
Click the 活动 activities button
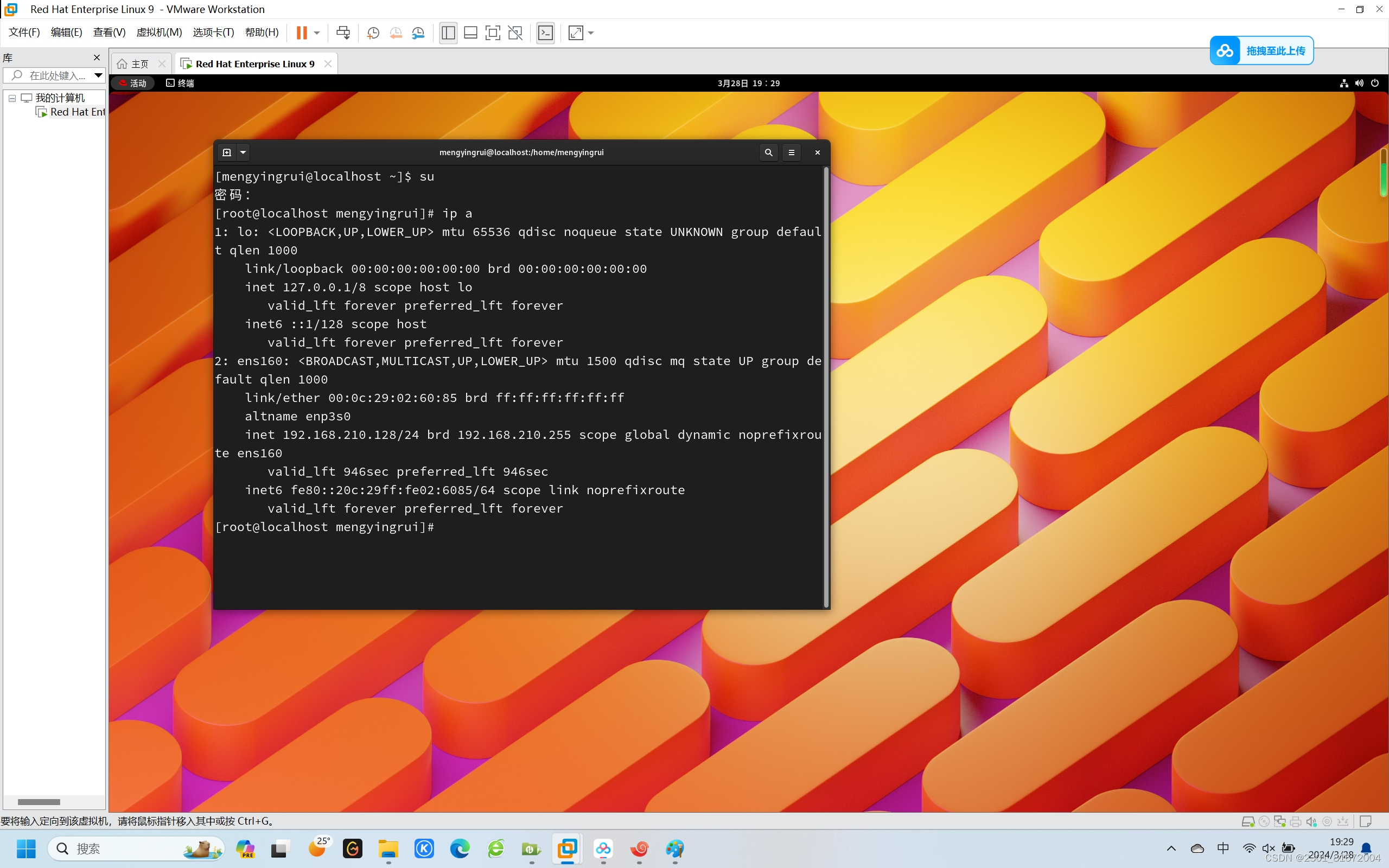tap(133, 83)
